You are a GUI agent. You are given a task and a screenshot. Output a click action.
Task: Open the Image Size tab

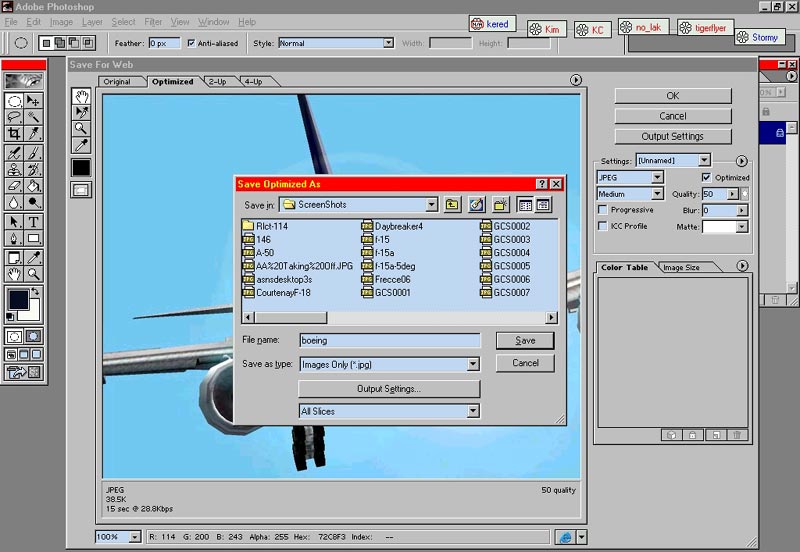[681, 267]
